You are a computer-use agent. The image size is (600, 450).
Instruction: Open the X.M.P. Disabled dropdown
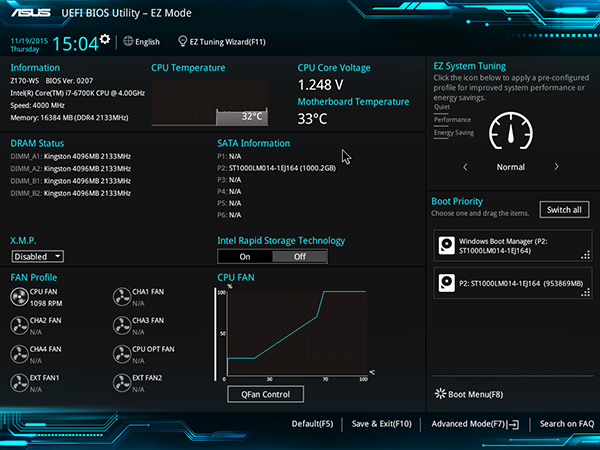pyautogui.click(x=38, y=256)
